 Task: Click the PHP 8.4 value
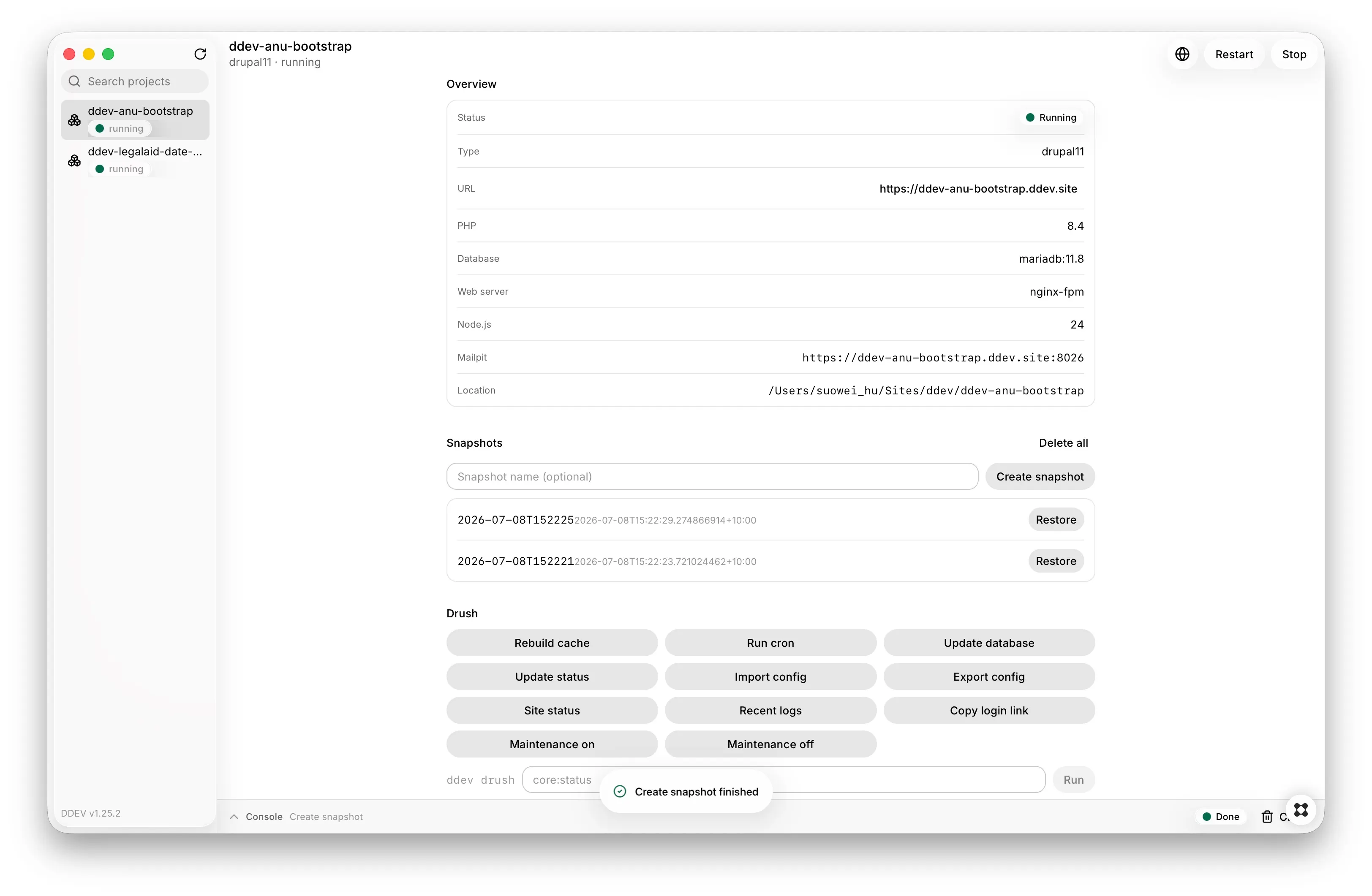tap(1075, 226)
